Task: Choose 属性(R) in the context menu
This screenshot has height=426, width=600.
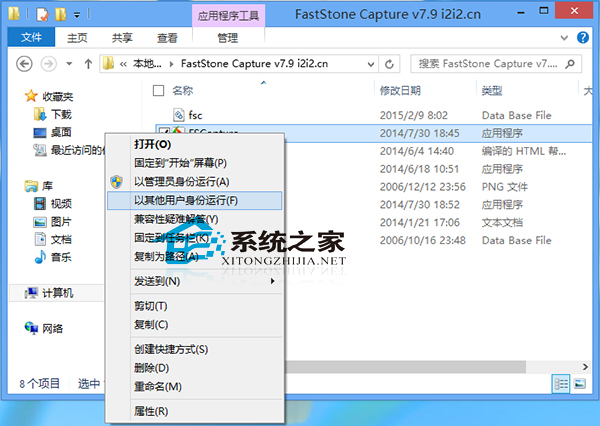Action: coord(195,411)
